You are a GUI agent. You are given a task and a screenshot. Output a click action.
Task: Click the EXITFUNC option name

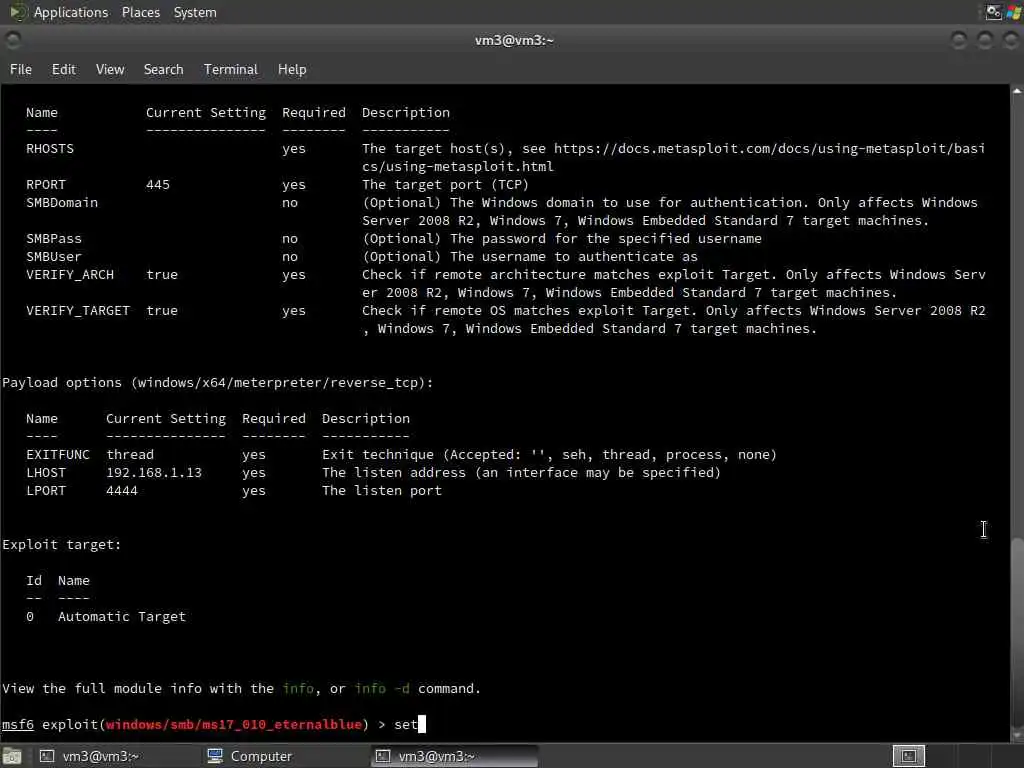pyautogui.click(x=57, y=455)
